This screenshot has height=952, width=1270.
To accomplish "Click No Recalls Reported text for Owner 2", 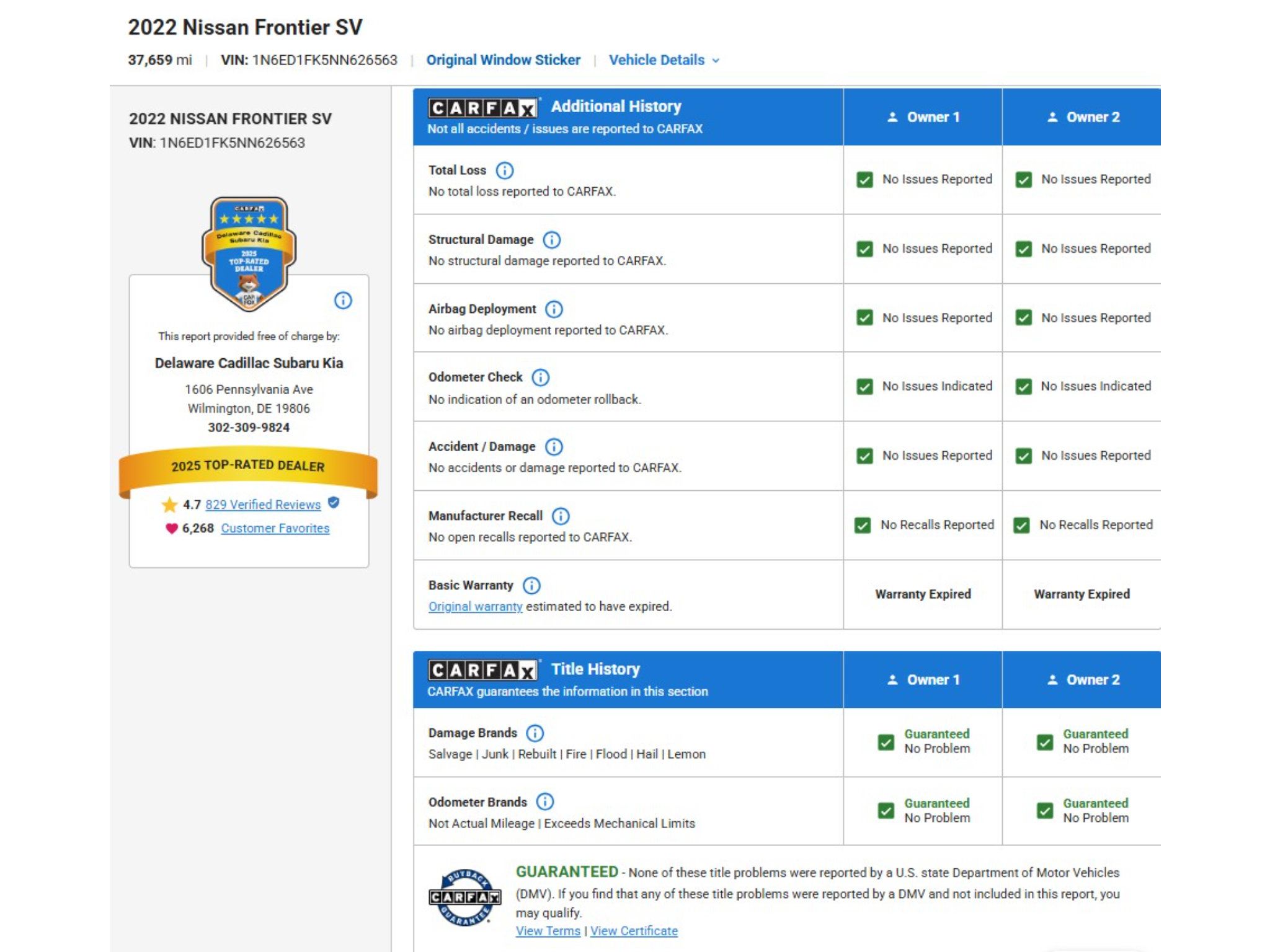I will (1096, 525).
